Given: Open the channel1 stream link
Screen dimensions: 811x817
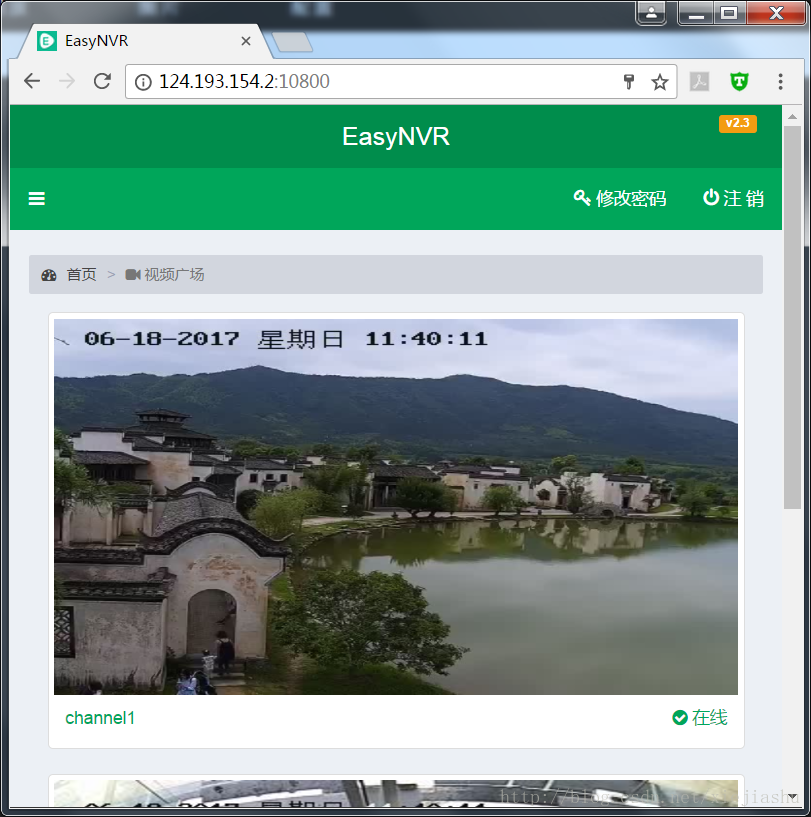Looking at the screenshot, I should pyautogui.click(x=99, y=717).
